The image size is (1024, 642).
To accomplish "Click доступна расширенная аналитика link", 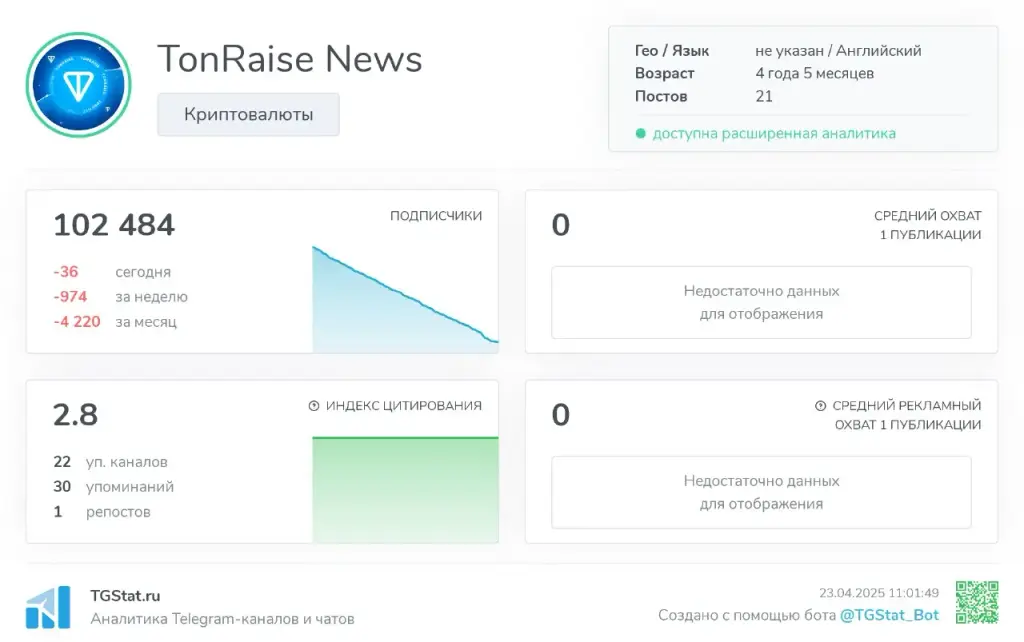I will pyautogui.click(x=774, y=133).
